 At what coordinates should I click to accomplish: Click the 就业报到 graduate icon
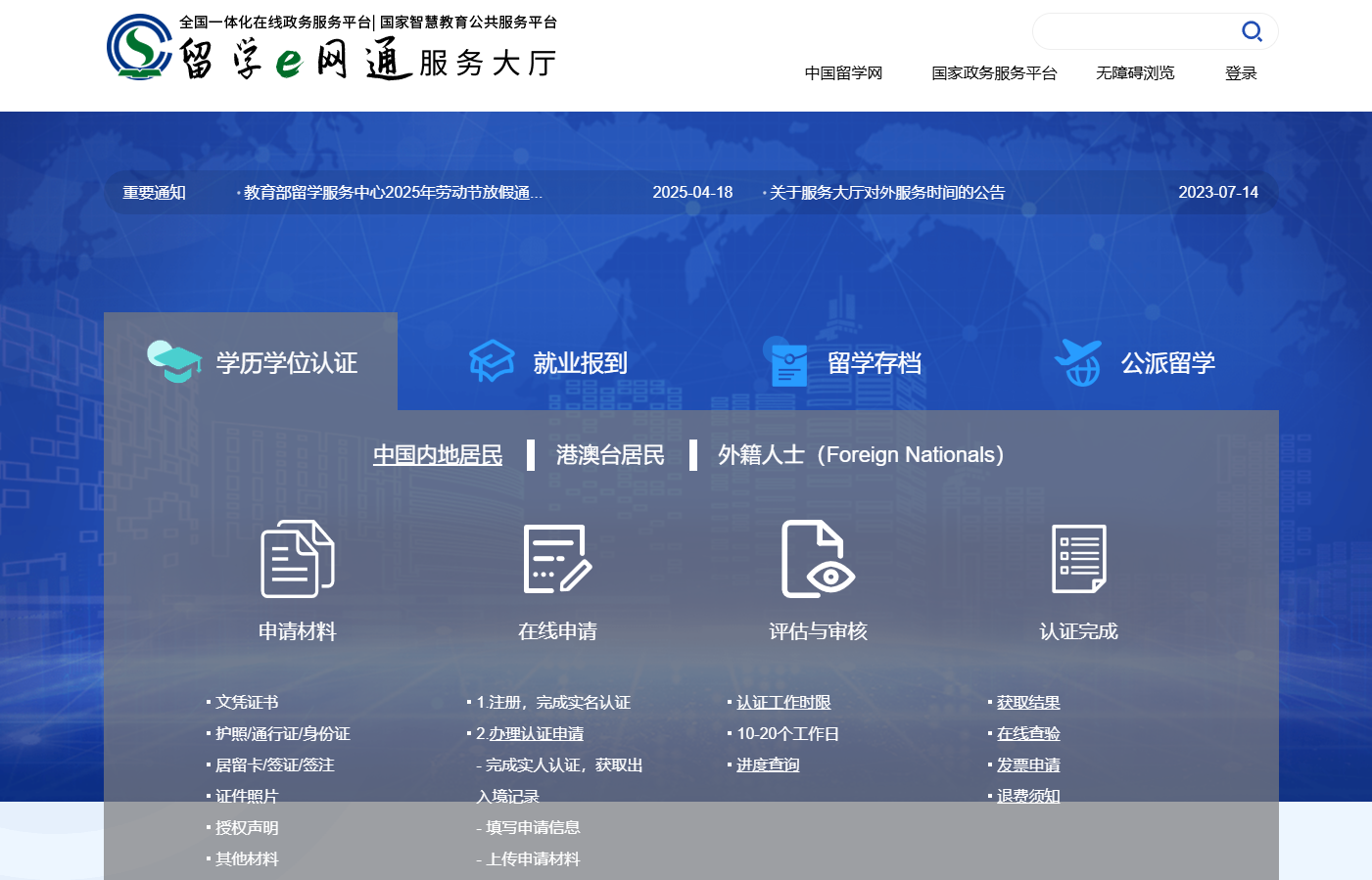click(492, 361)
